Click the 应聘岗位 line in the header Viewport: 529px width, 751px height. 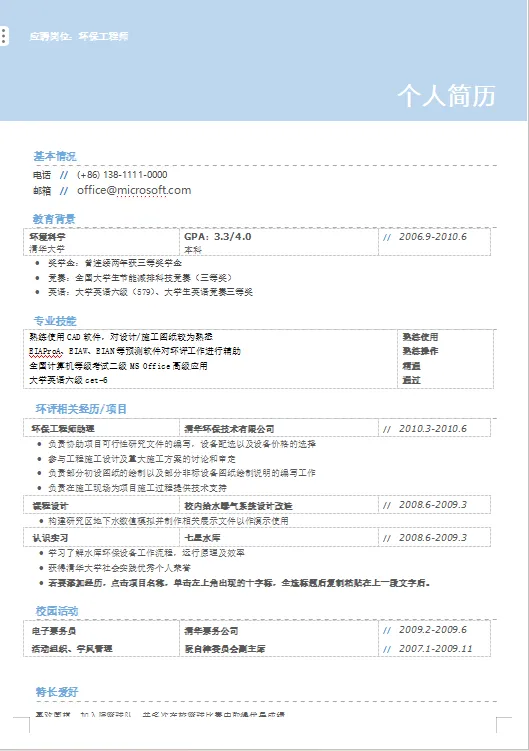tap(79, 36)
